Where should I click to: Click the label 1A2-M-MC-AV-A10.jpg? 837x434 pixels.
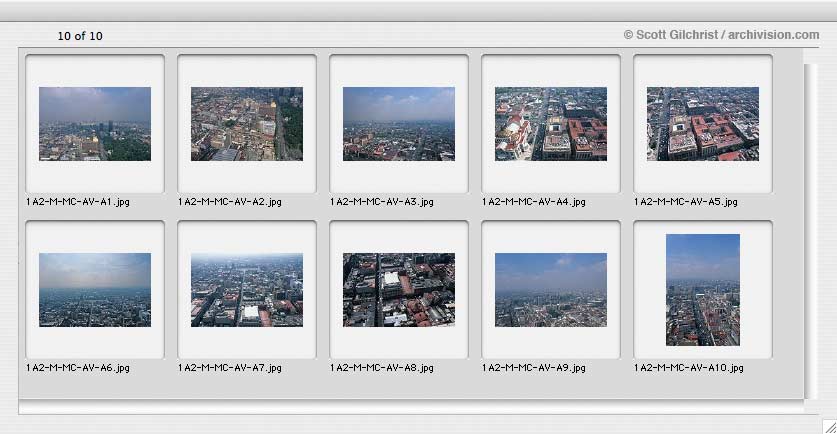click(x=689, y=368)
